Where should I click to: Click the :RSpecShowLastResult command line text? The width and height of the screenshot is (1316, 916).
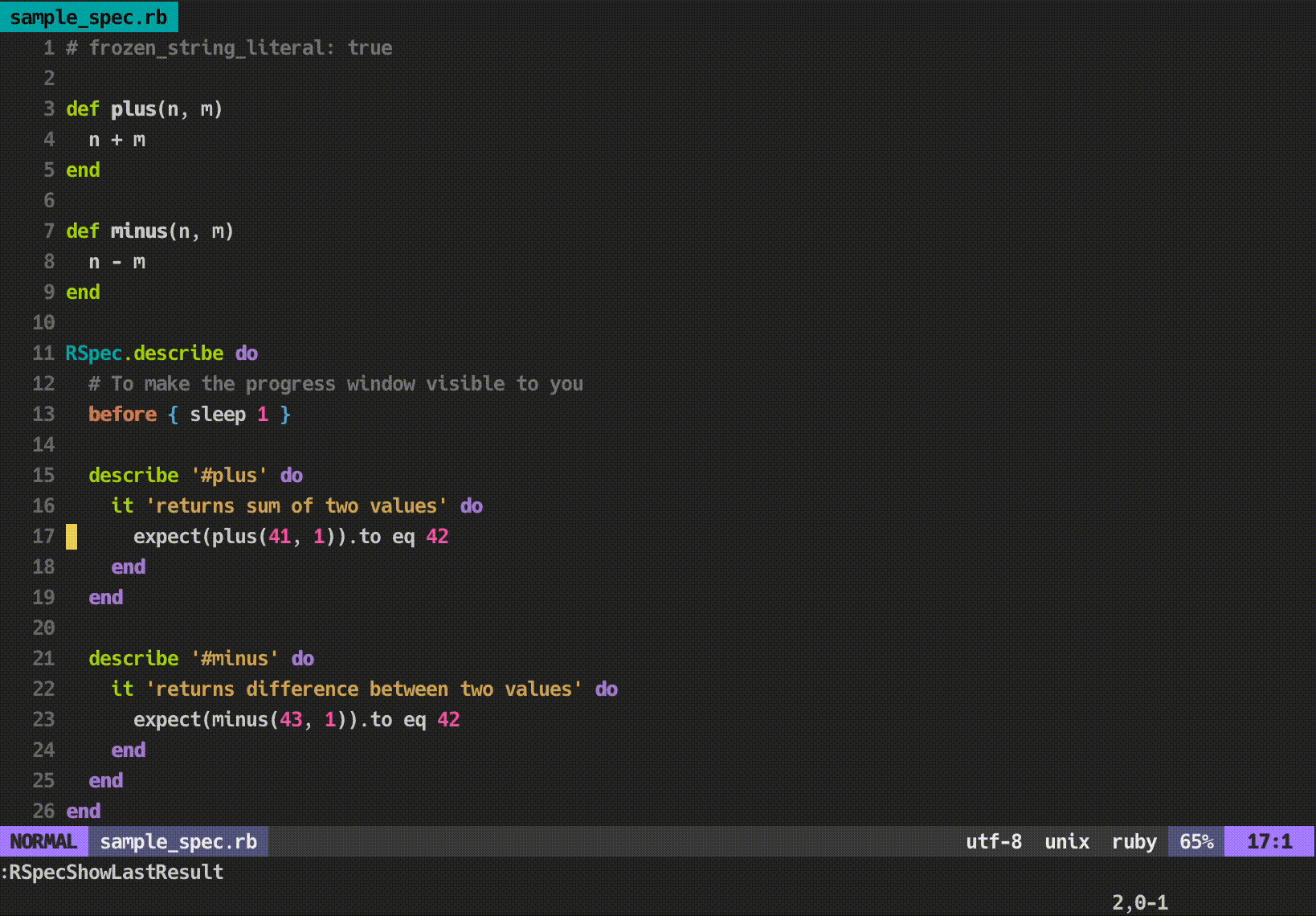point(112,872)
